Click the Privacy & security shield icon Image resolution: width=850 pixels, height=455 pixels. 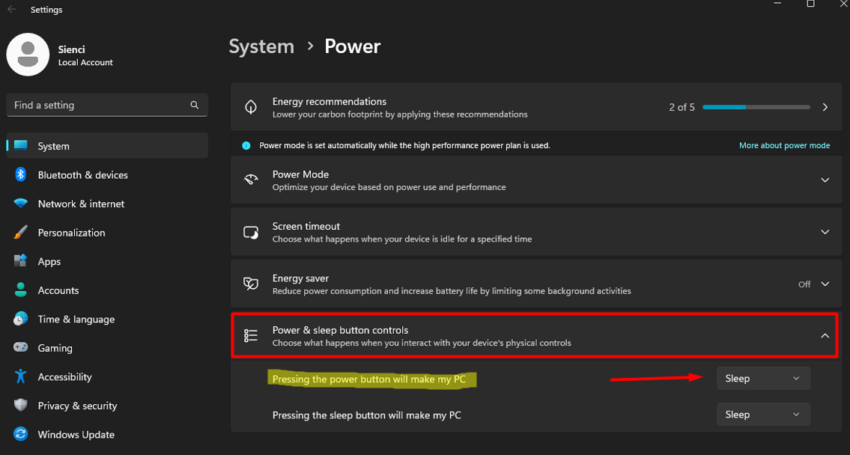[20, 406]
